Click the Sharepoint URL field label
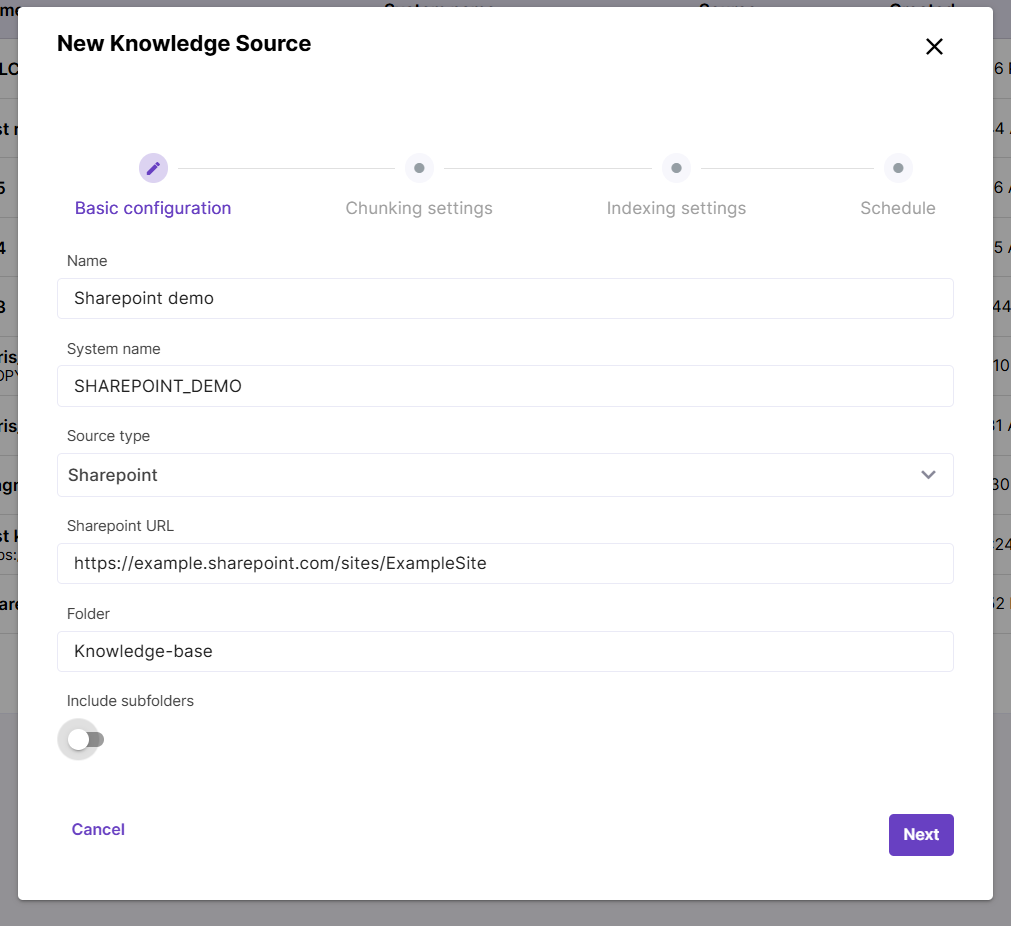The height and width of the screenshot is (926, 1011). tap(120, 526)
